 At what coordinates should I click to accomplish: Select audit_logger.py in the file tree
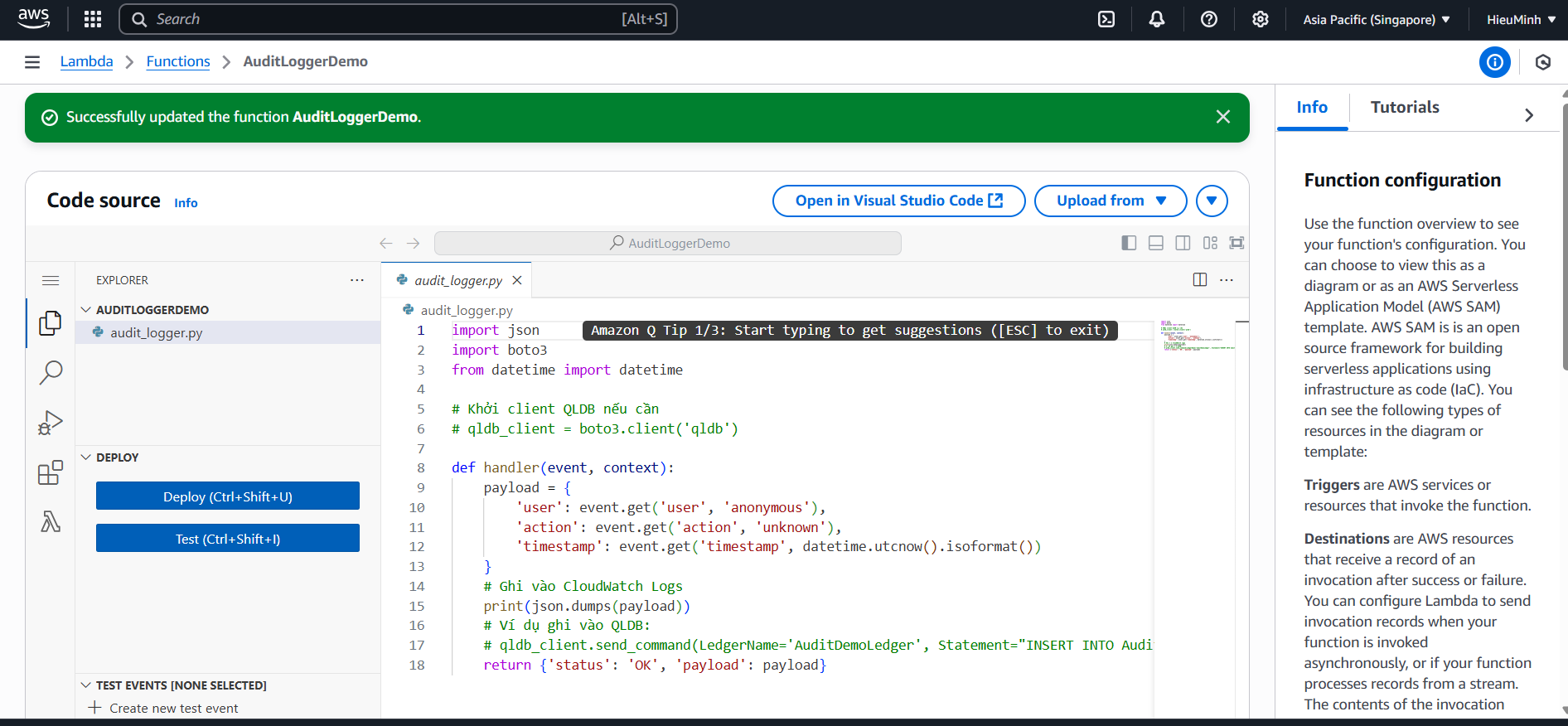(x=228, y=333)
